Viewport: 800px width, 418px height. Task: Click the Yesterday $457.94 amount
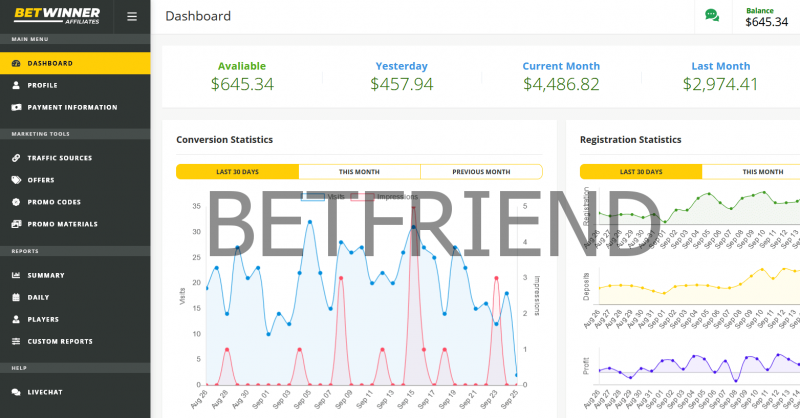point(402,84)
